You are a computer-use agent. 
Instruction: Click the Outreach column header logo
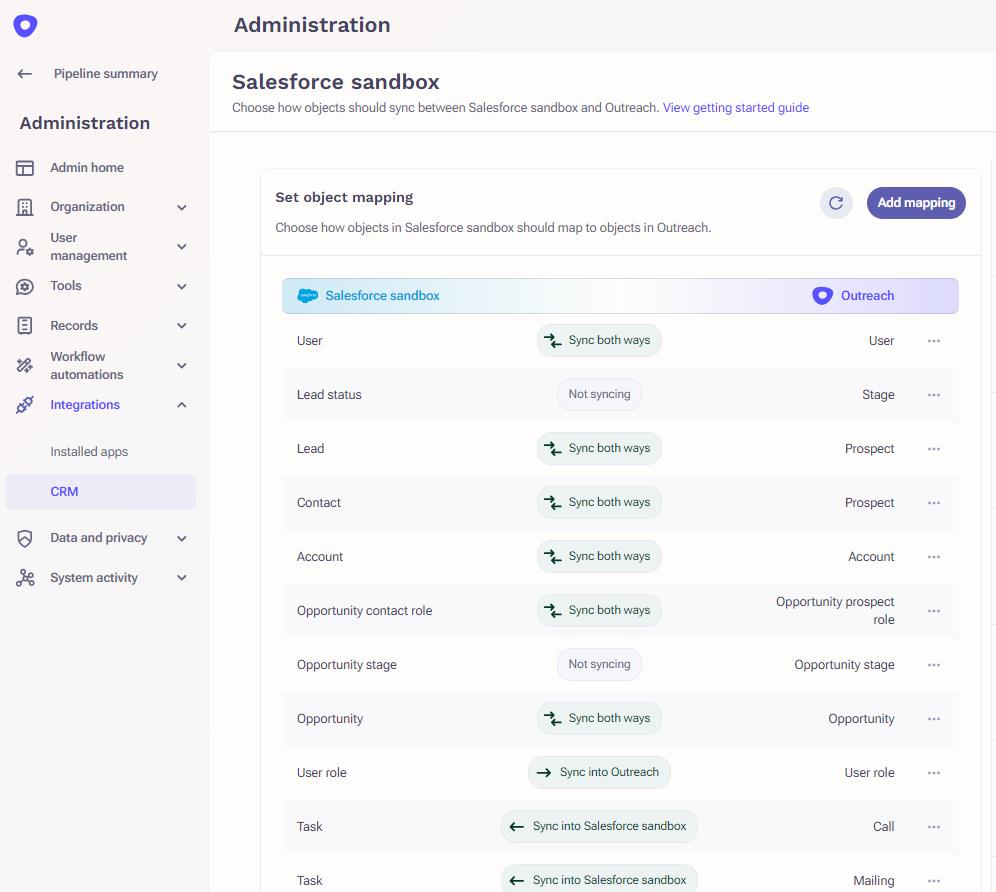823,295
